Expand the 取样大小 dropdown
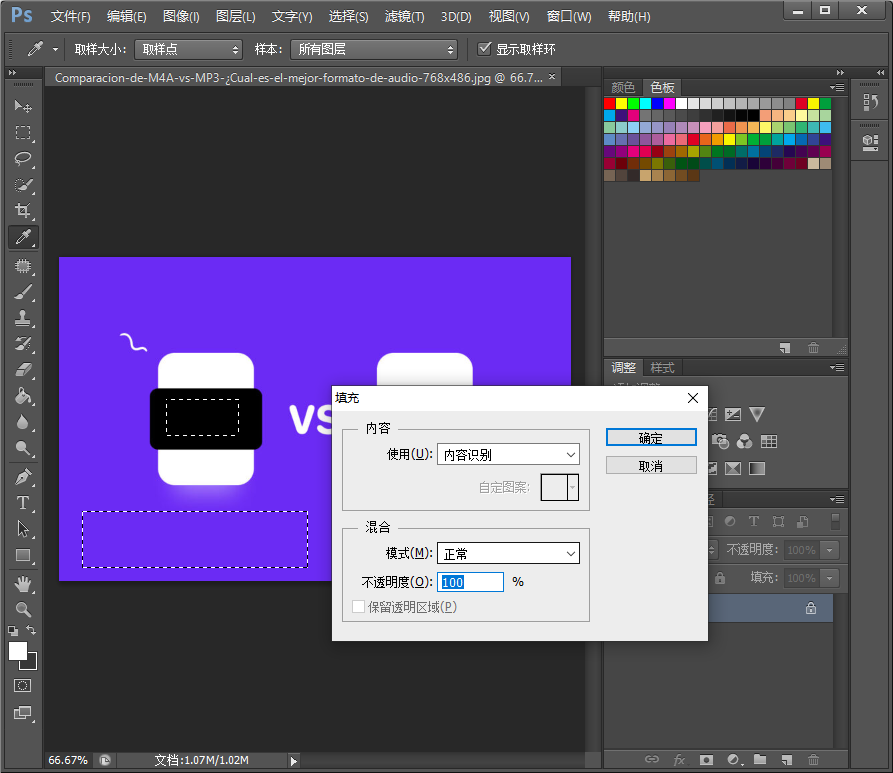Image resolution: width=893 pixels, height=773 pixels. [x=188, y=49]
